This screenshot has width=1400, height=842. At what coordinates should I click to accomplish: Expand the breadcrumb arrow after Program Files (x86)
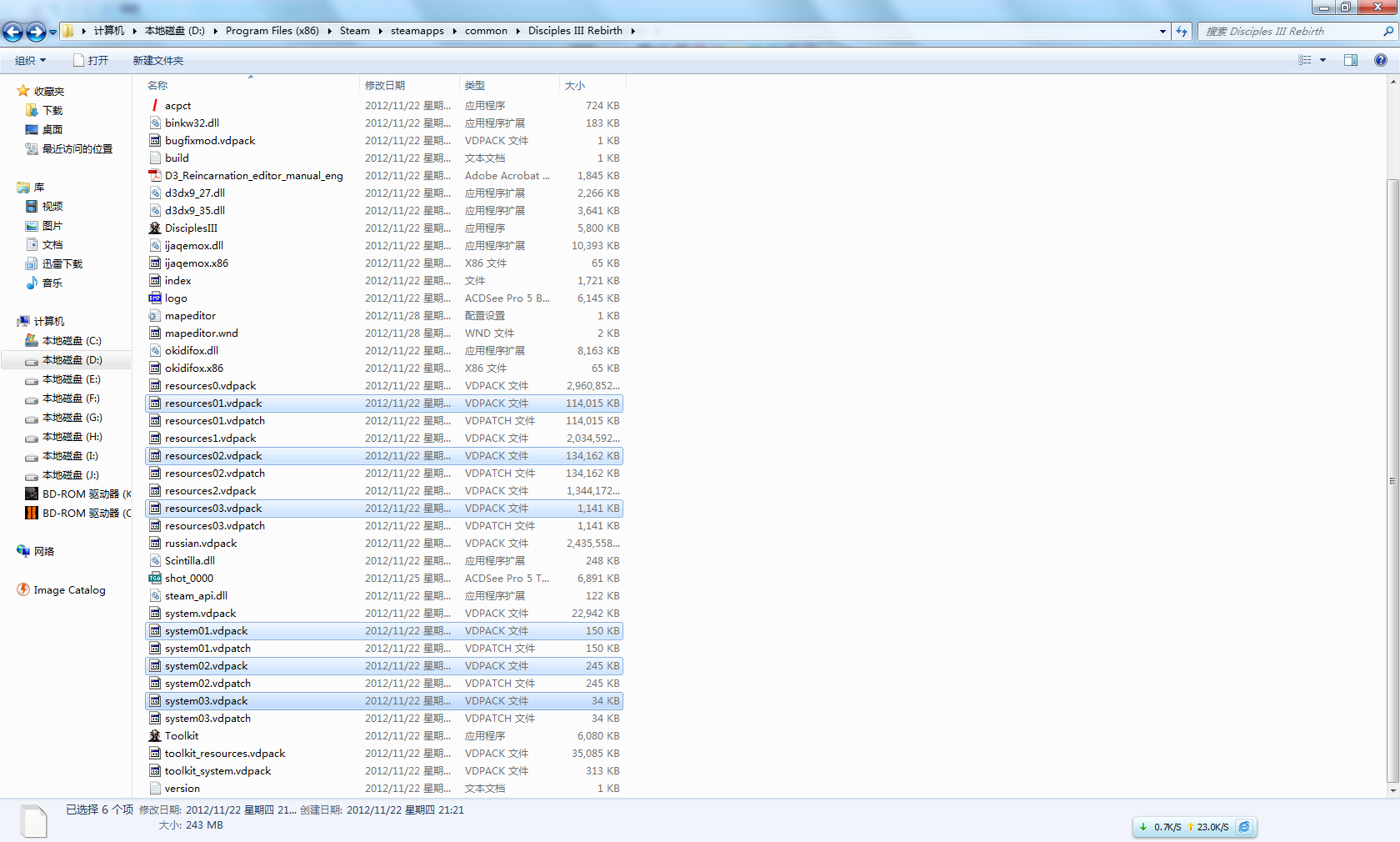click(x=330, y=31)
